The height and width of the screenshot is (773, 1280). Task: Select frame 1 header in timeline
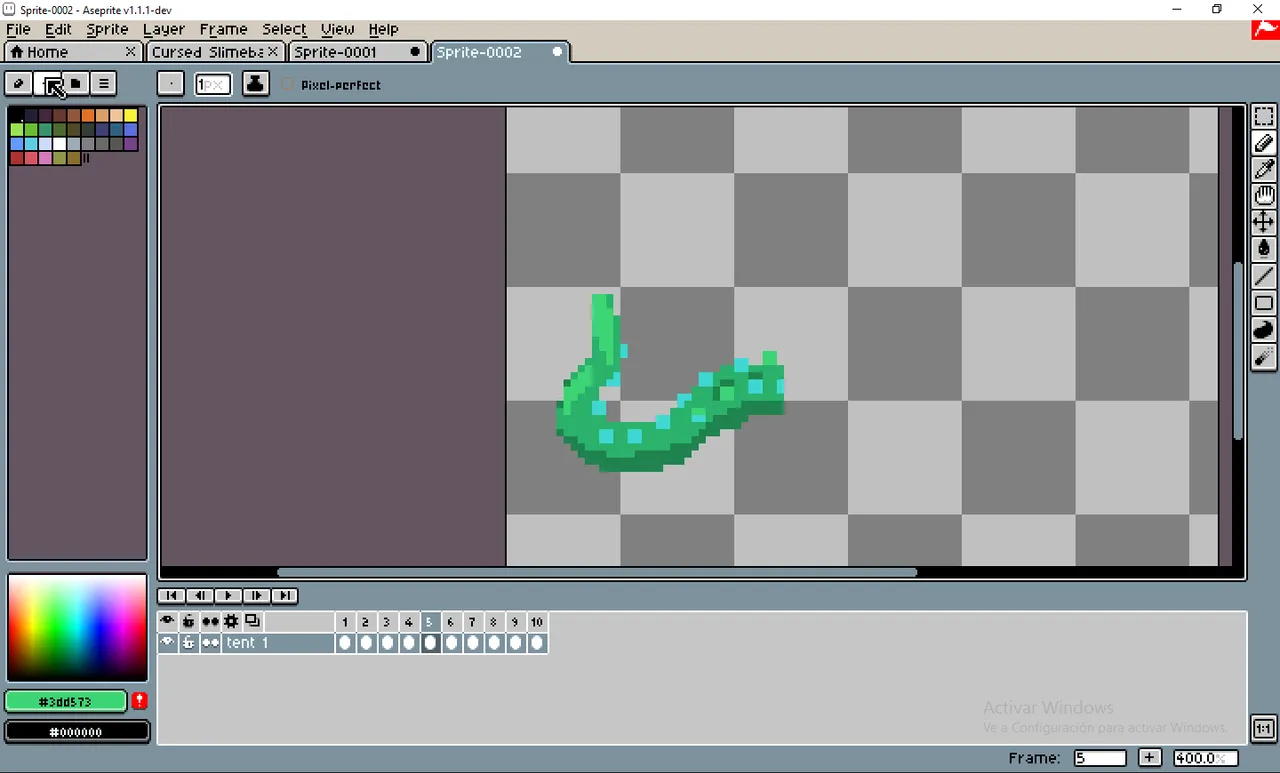[345, 622]
